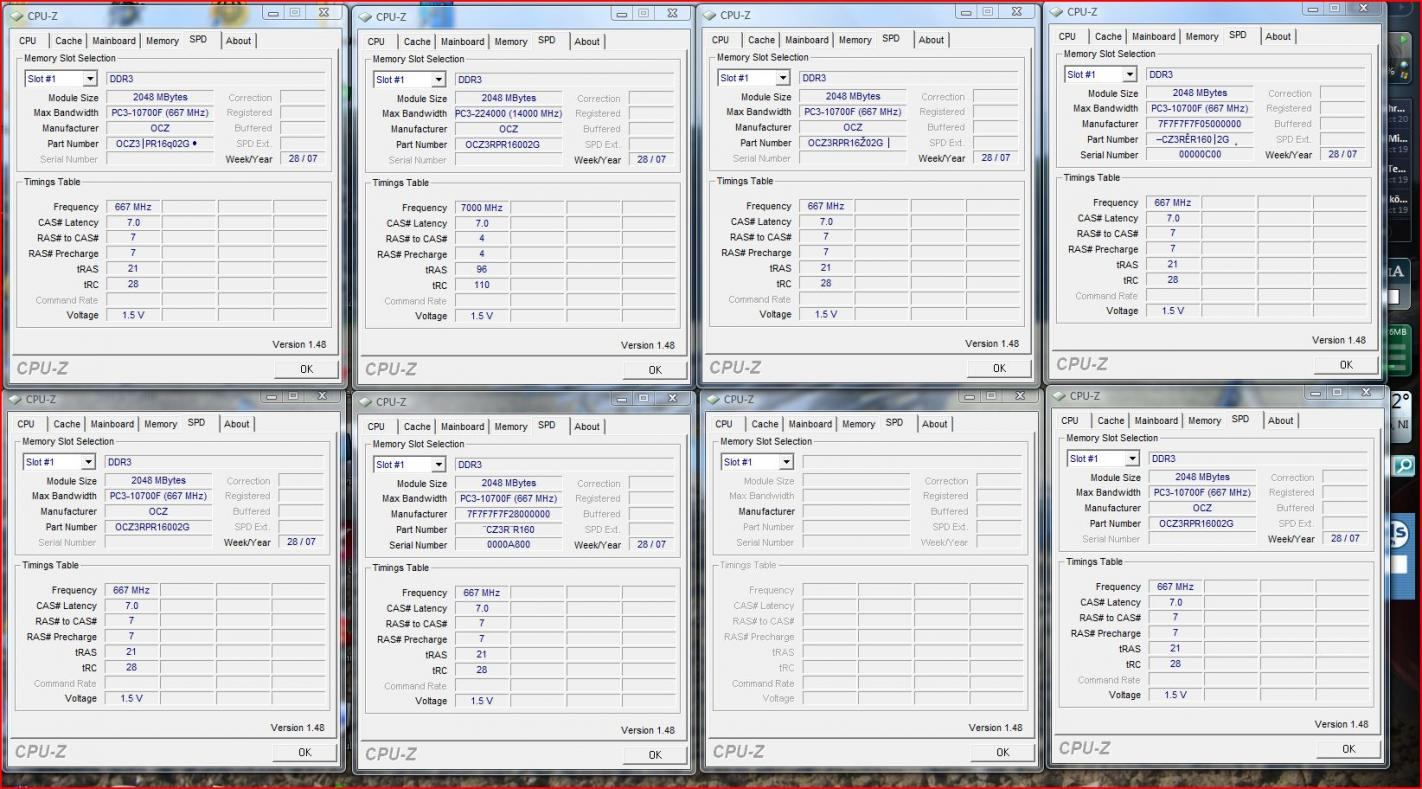Click the part number field reading OCZ3|PR16q02G
Image resolution: width=1422 pixels, height=789 pixels.
click(160, 144)
